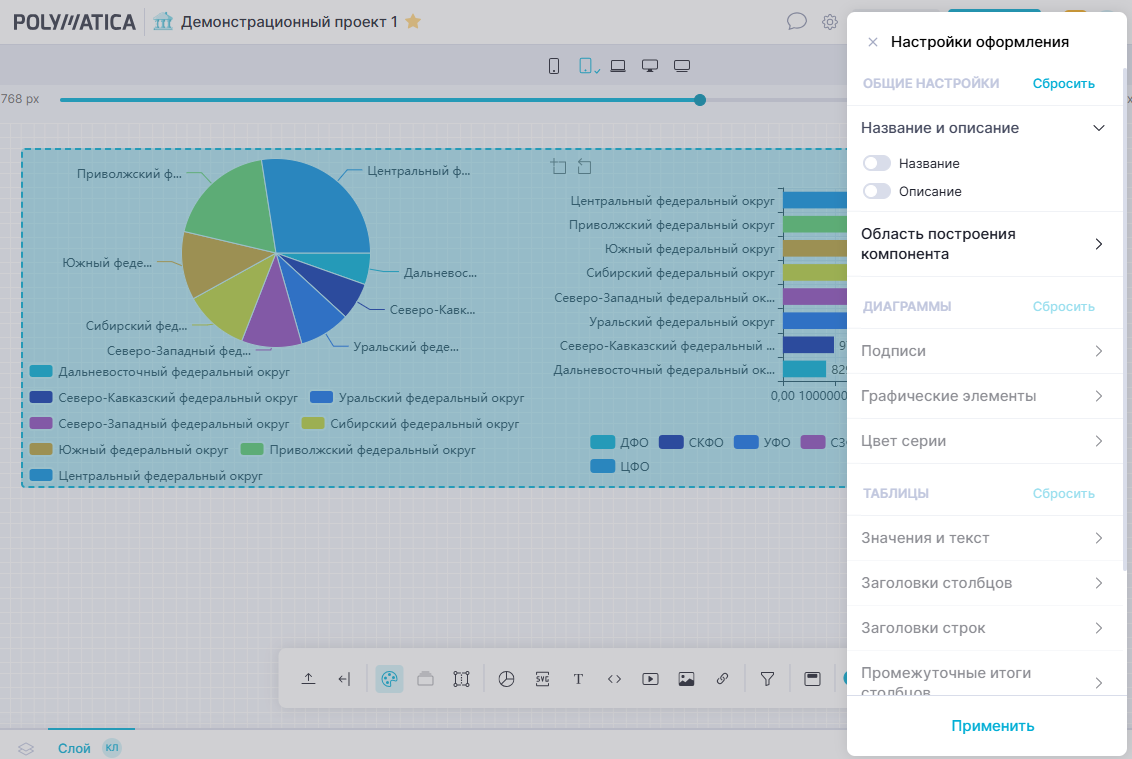
Task: Switch to the 'Слой' tab
Action: [74, 748]
